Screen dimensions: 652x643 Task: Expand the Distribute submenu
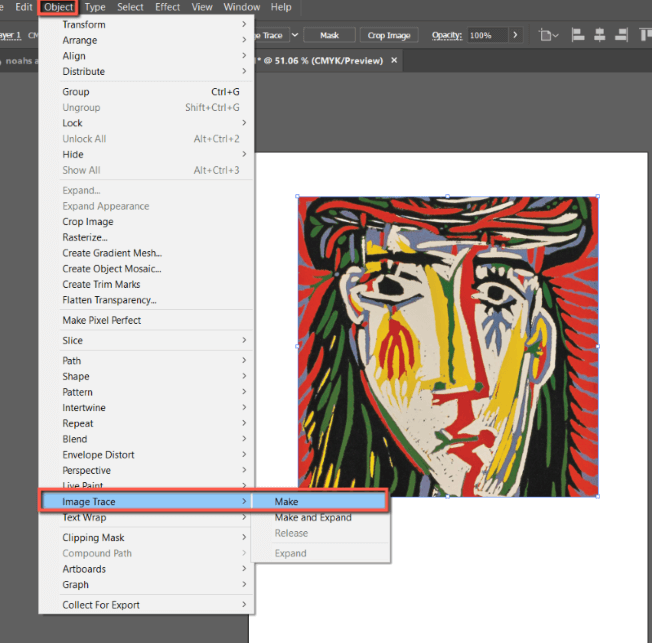pyautogui.click(x=146, y=72)
